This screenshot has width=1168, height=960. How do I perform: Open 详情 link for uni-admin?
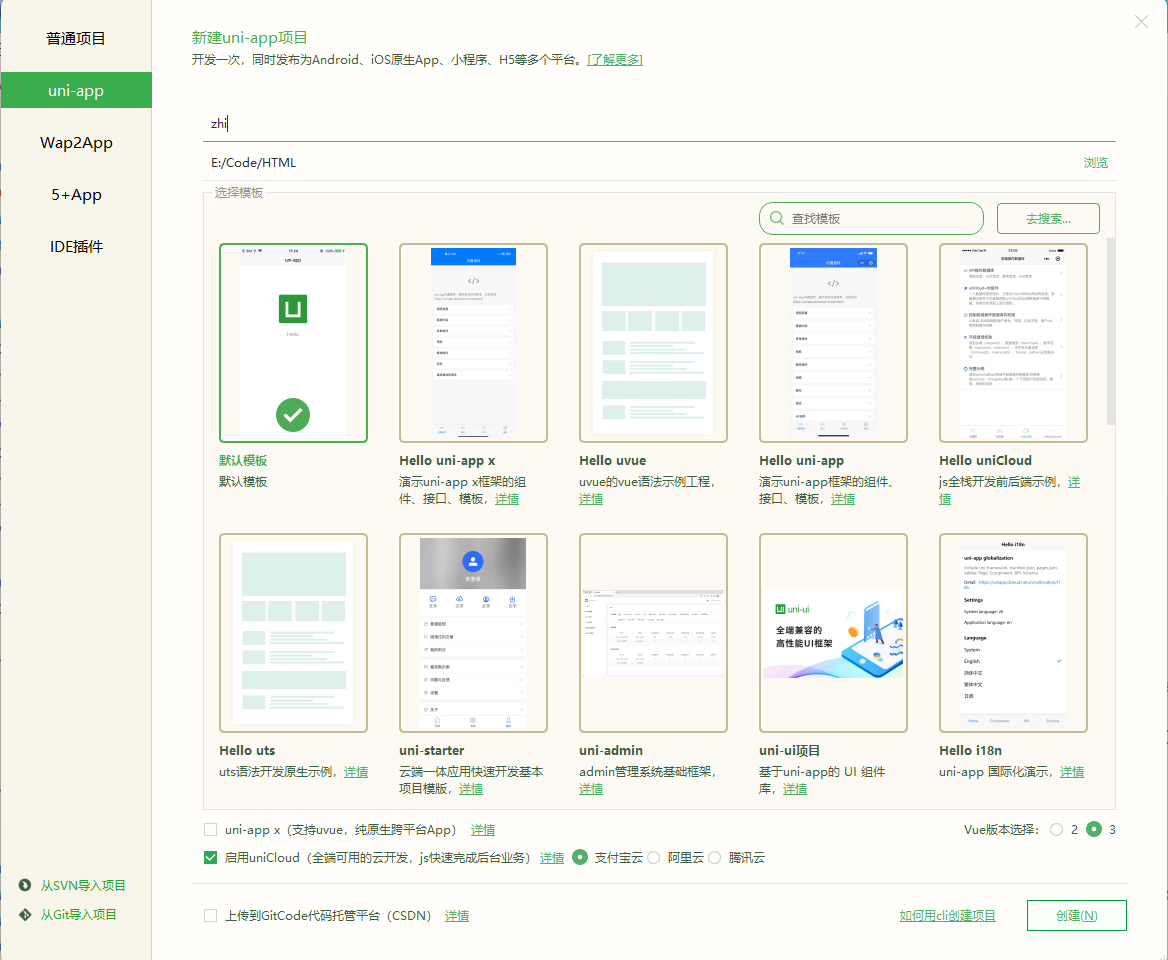pyautogui.click(x=591, y=789)
